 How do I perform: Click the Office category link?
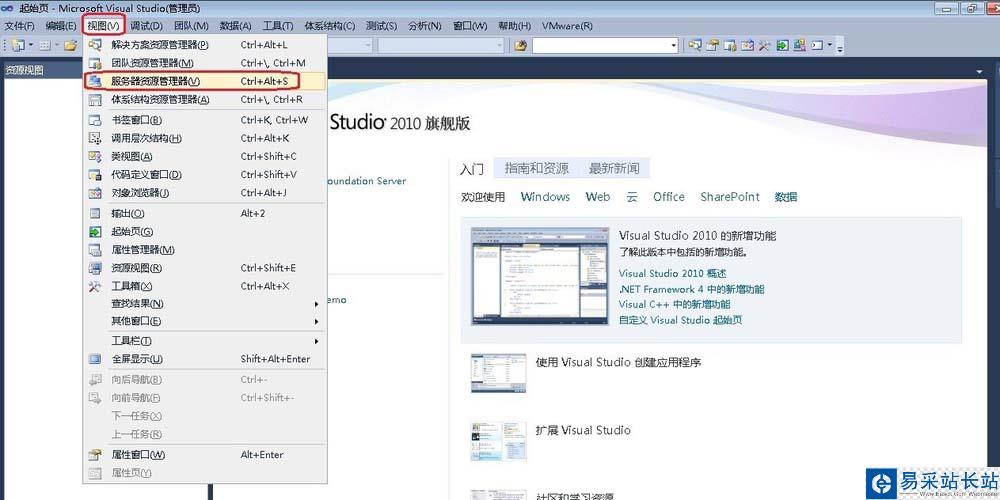(x=669, y=197)
